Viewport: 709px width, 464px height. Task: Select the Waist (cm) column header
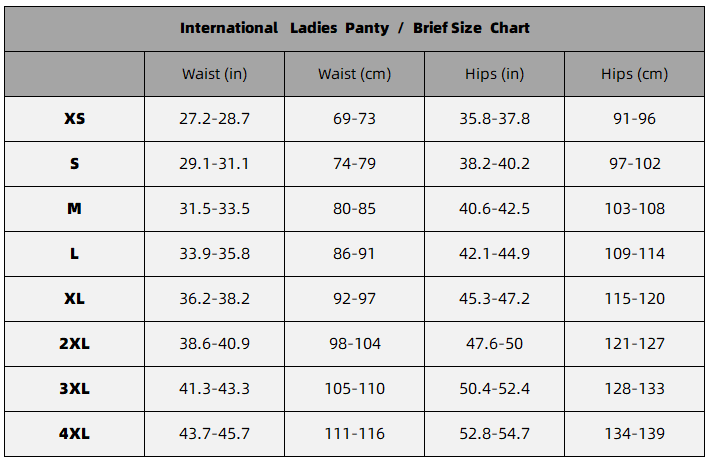(354, 74)
